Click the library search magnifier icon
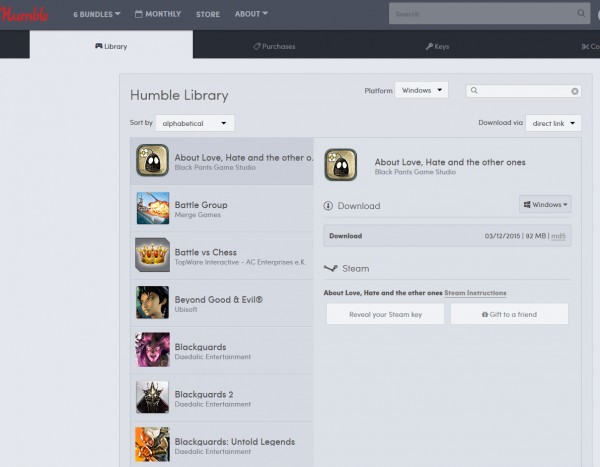 tap(474, 90)
